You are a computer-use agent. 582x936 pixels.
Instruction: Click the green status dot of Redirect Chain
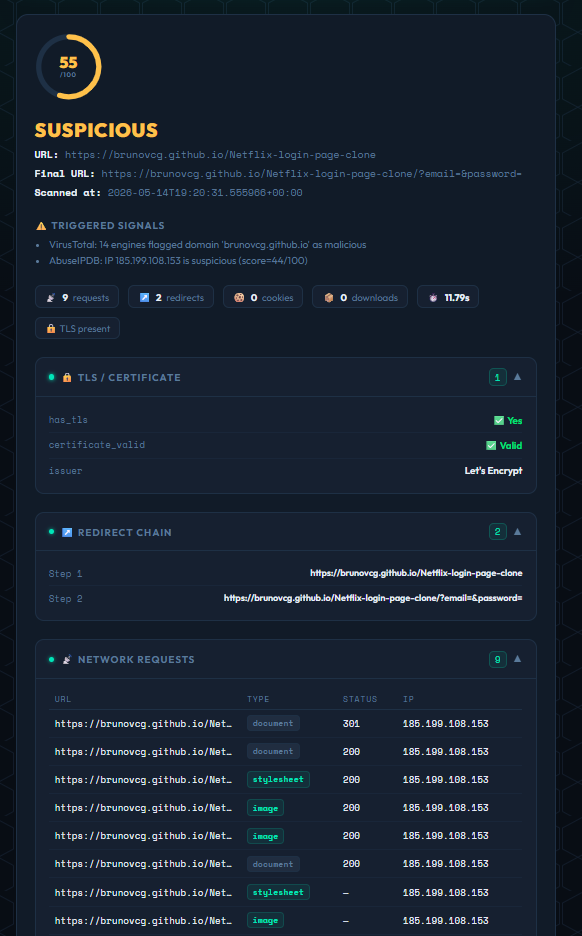click(51, 531)
